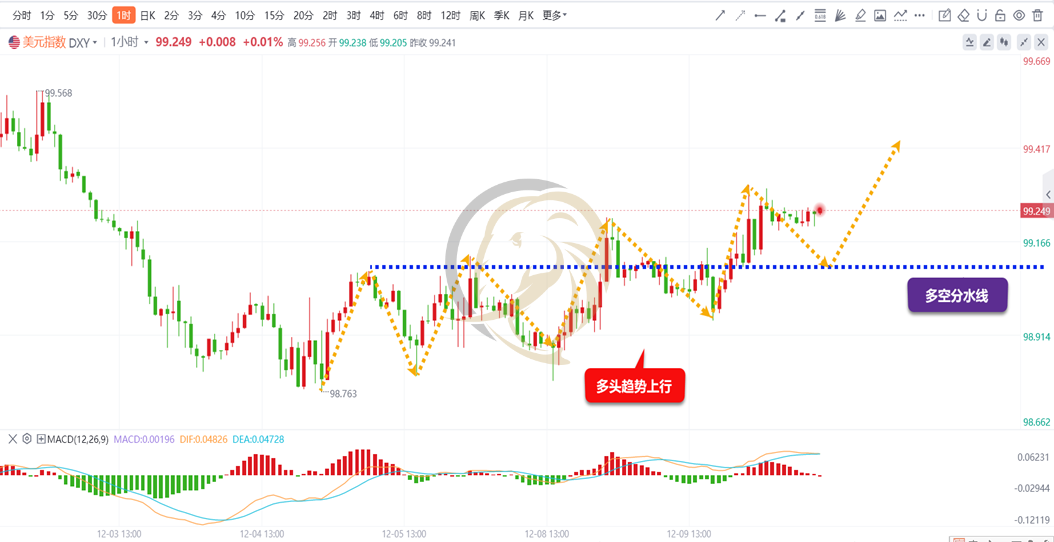
Task: Switch to the 12时 timeframe
Action: point(450,15)
